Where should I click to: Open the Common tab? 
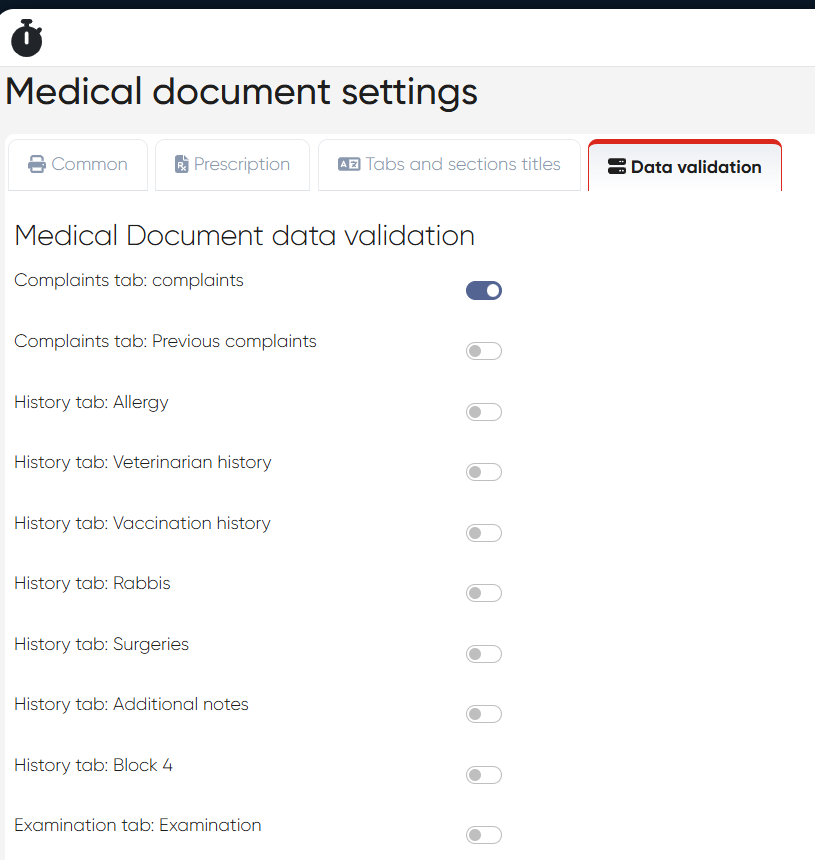click(x=78, y=165)
